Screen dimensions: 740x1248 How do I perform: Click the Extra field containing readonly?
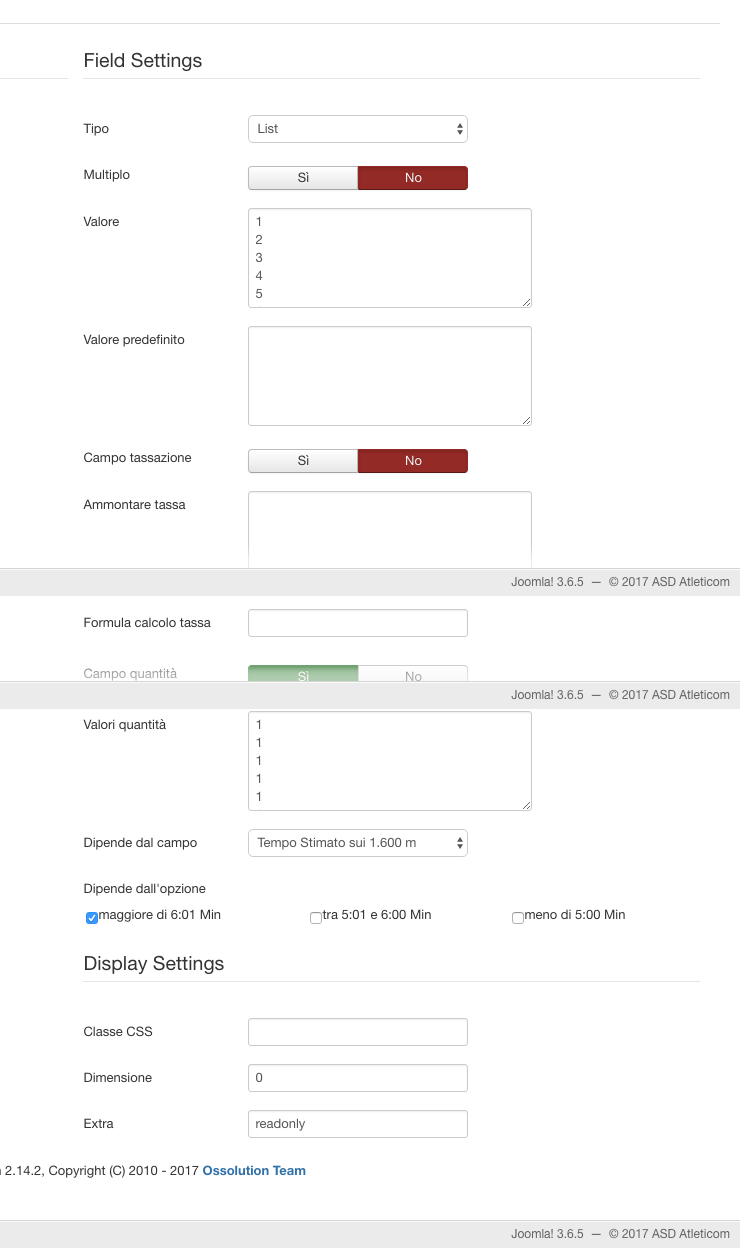coord(357,1124)
